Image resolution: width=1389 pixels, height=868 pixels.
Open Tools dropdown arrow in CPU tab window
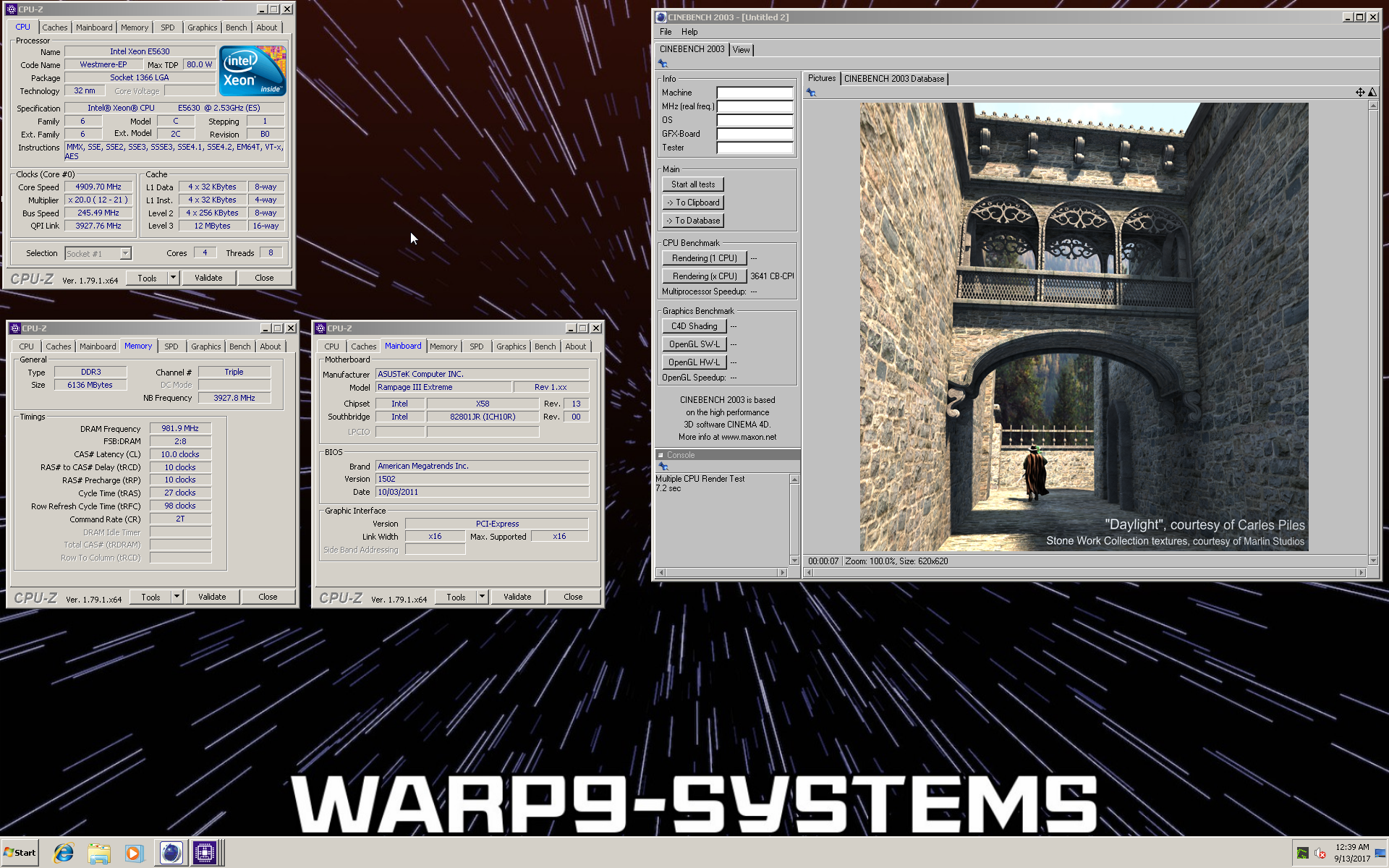pyautogui.click(x=173, y=278)
